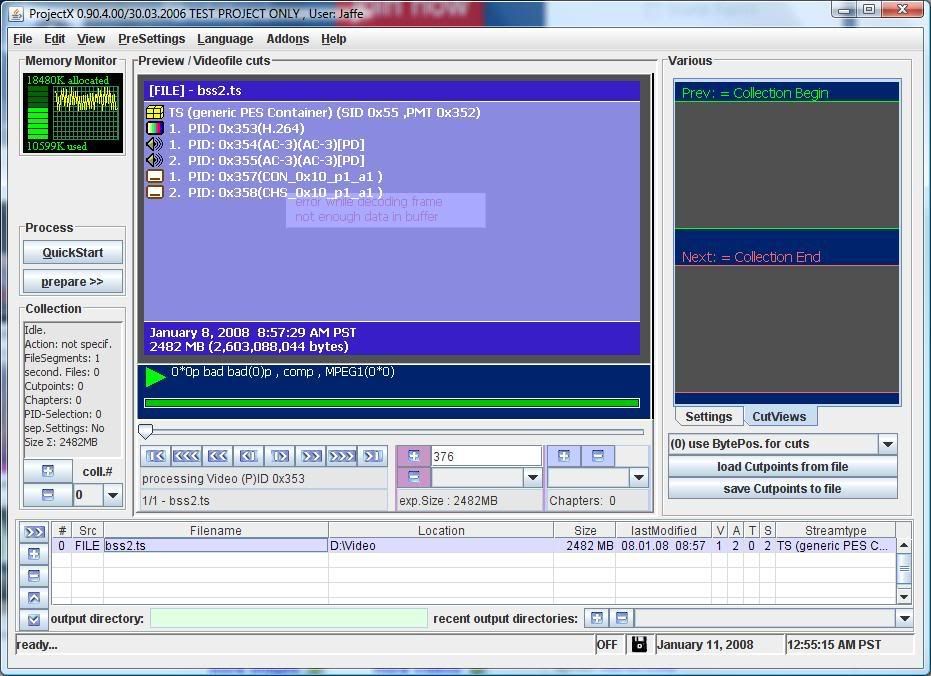
Task: Expand the cutpoint list dropdown below 376
Action: tap(533, 477)
